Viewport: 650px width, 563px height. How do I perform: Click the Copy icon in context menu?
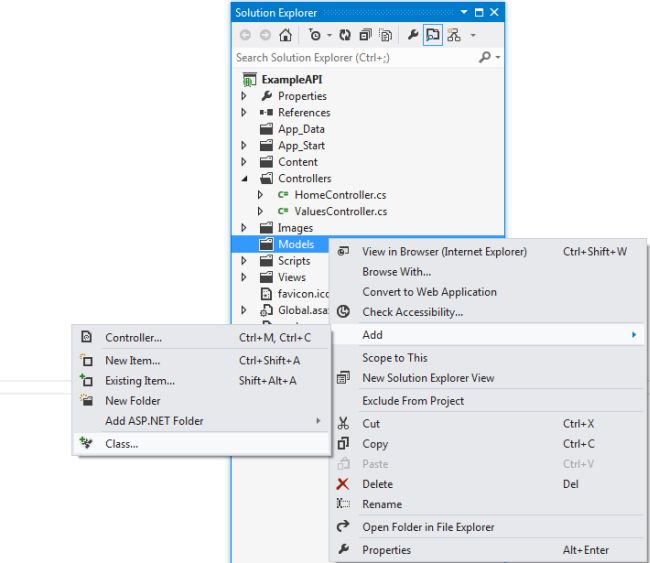343,443
